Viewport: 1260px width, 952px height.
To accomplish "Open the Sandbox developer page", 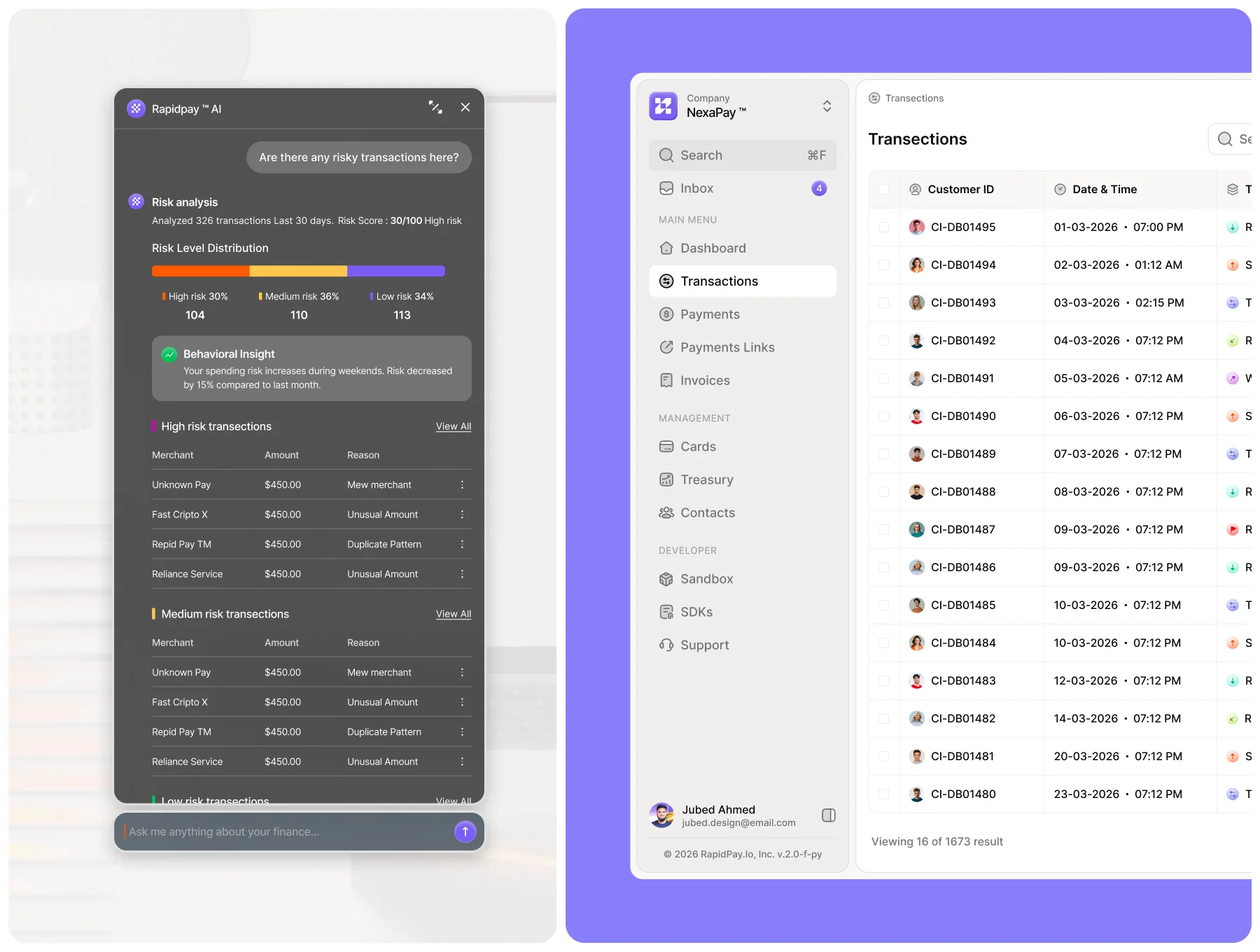I will pos(743,579).
